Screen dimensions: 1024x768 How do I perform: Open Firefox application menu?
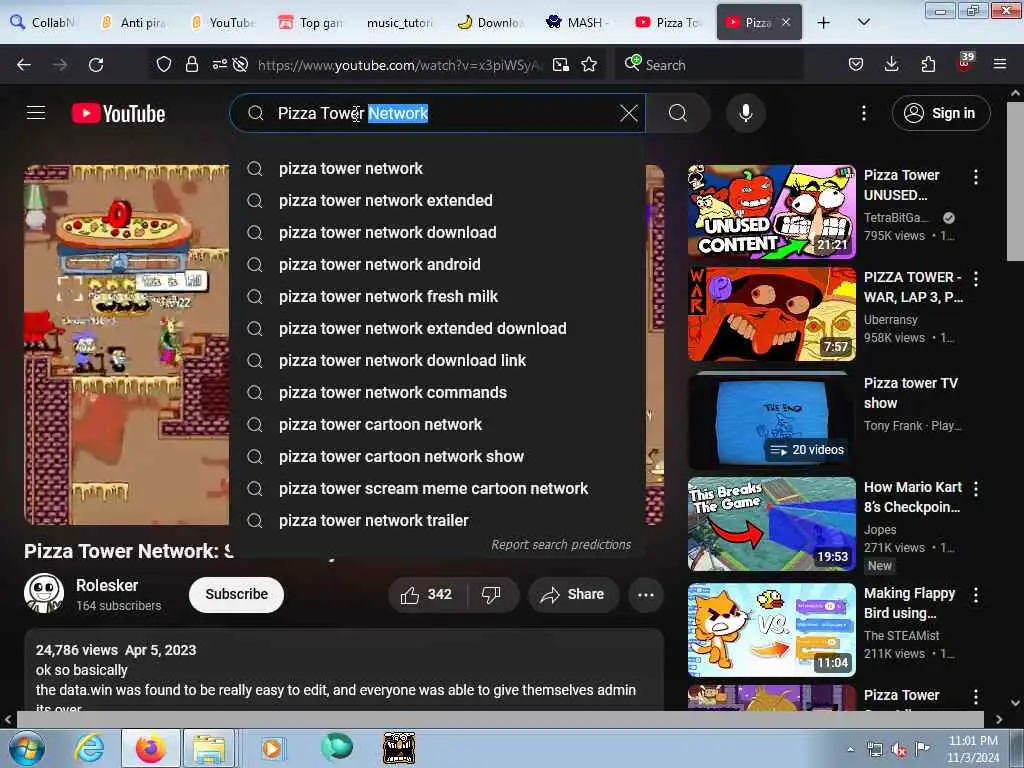click(x=999, y=65)
